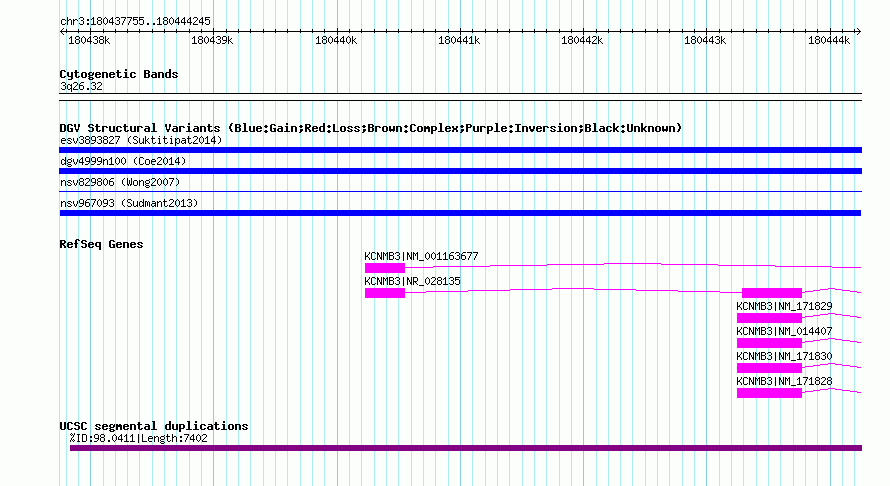Click the 3q26.32 band label

(81, 86)
